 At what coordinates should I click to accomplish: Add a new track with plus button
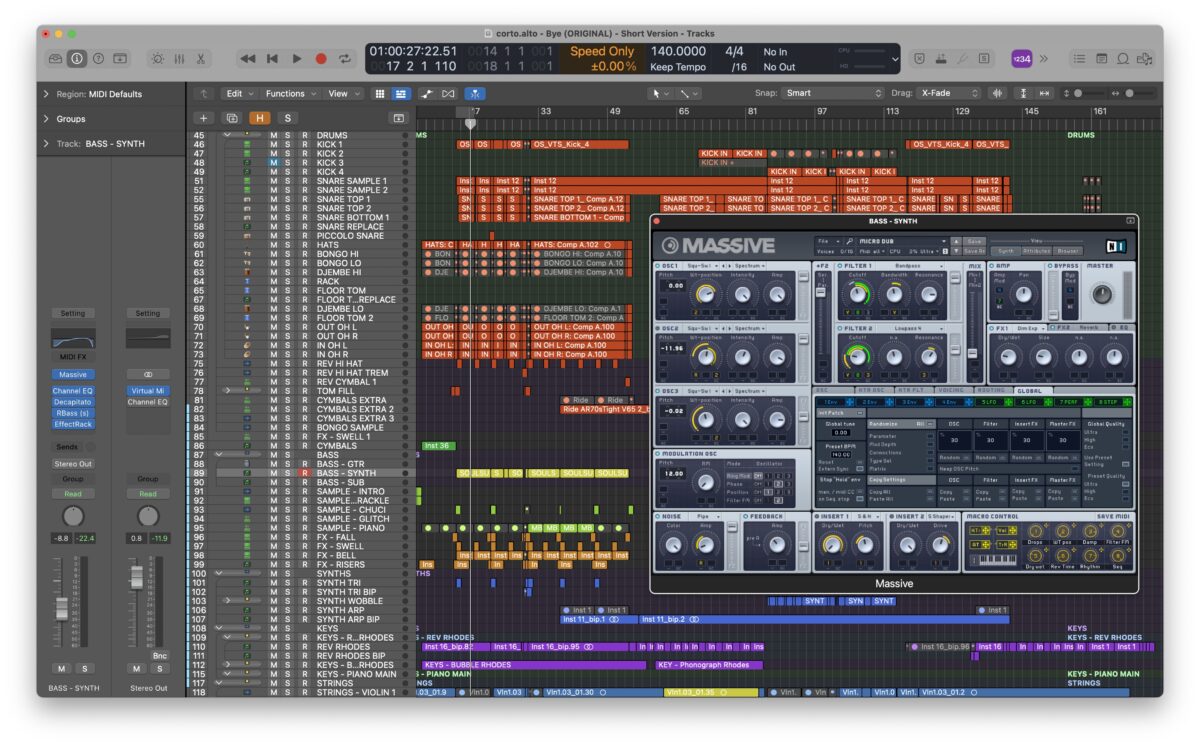coord(205,118)
